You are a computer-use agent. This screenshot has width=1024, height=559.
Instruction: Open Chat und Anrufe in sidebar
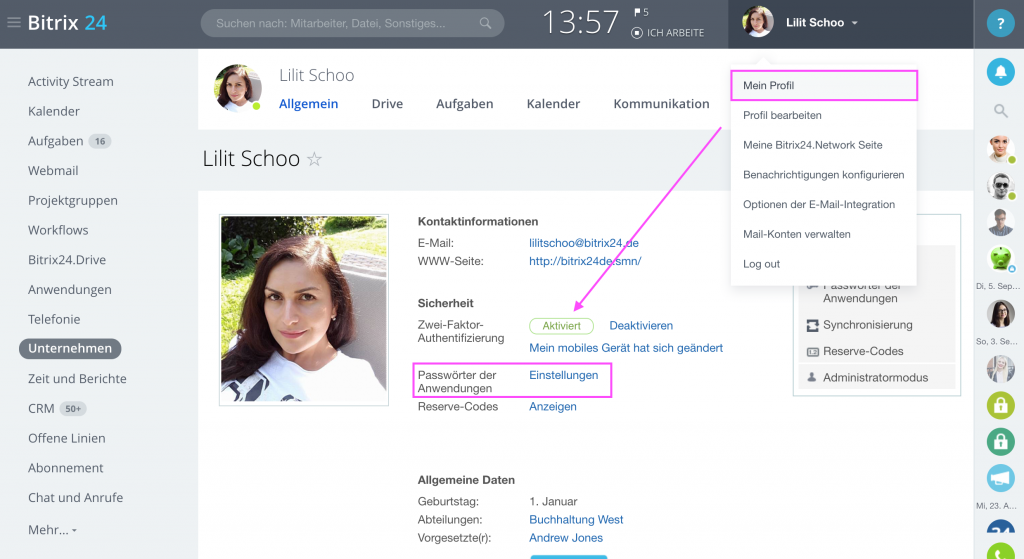75,498
